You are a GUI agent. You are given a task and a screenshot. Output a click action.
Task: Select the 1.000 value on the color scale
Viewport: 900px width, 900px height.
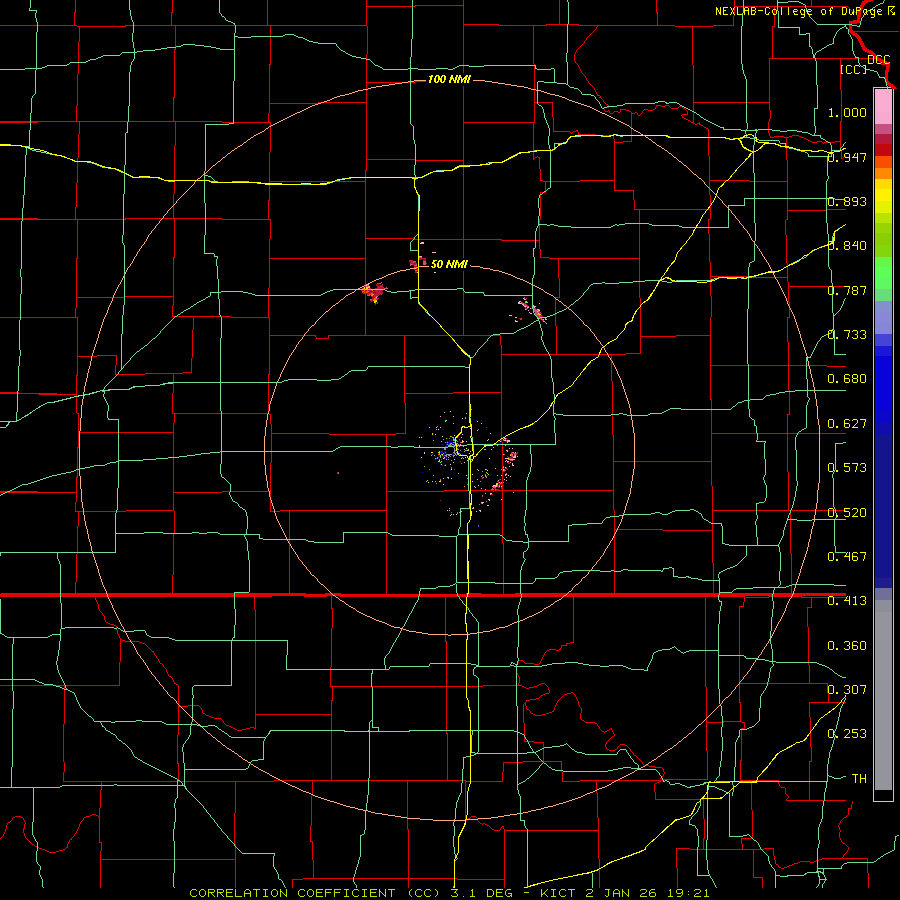tap(847, 112)
